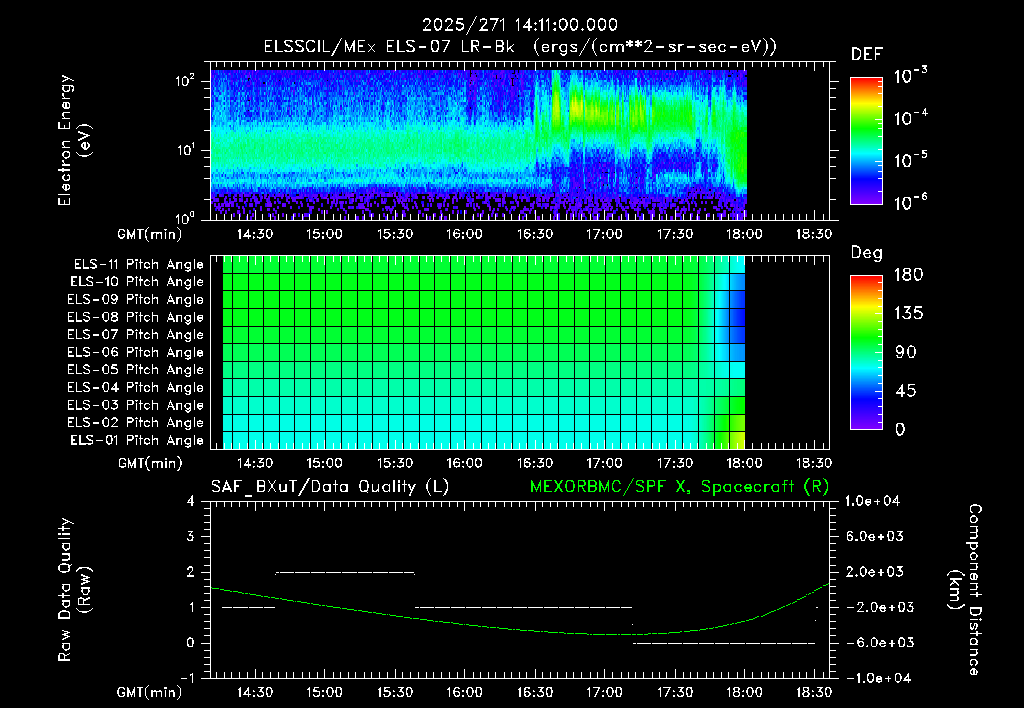The height and width of the screenshot is (708, 1024).
Task: Click the timestamp title 2025/271 14:11:00.000
Action: 520,25
